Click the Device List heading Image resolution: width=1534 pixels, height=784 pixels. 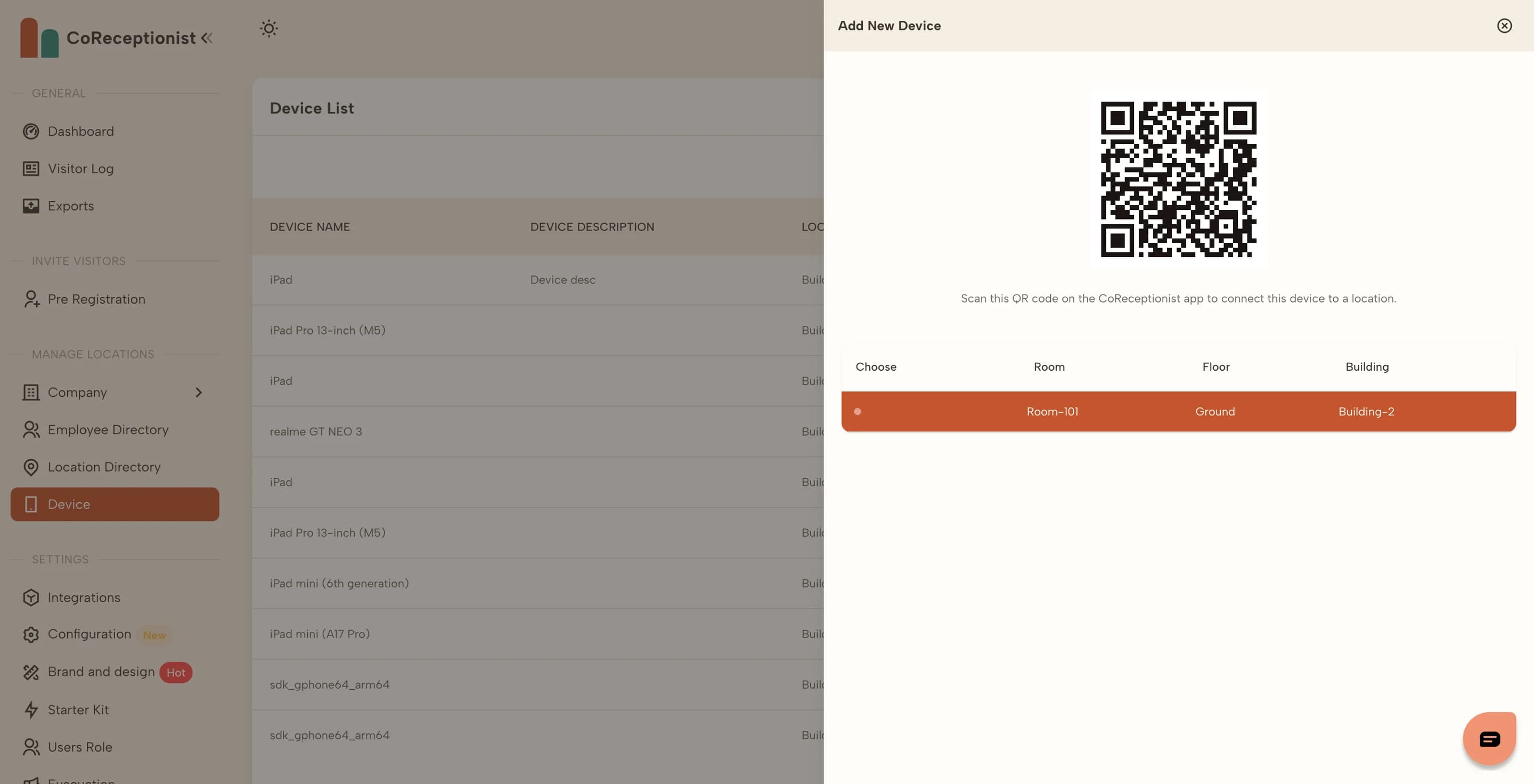coord(312,108)
